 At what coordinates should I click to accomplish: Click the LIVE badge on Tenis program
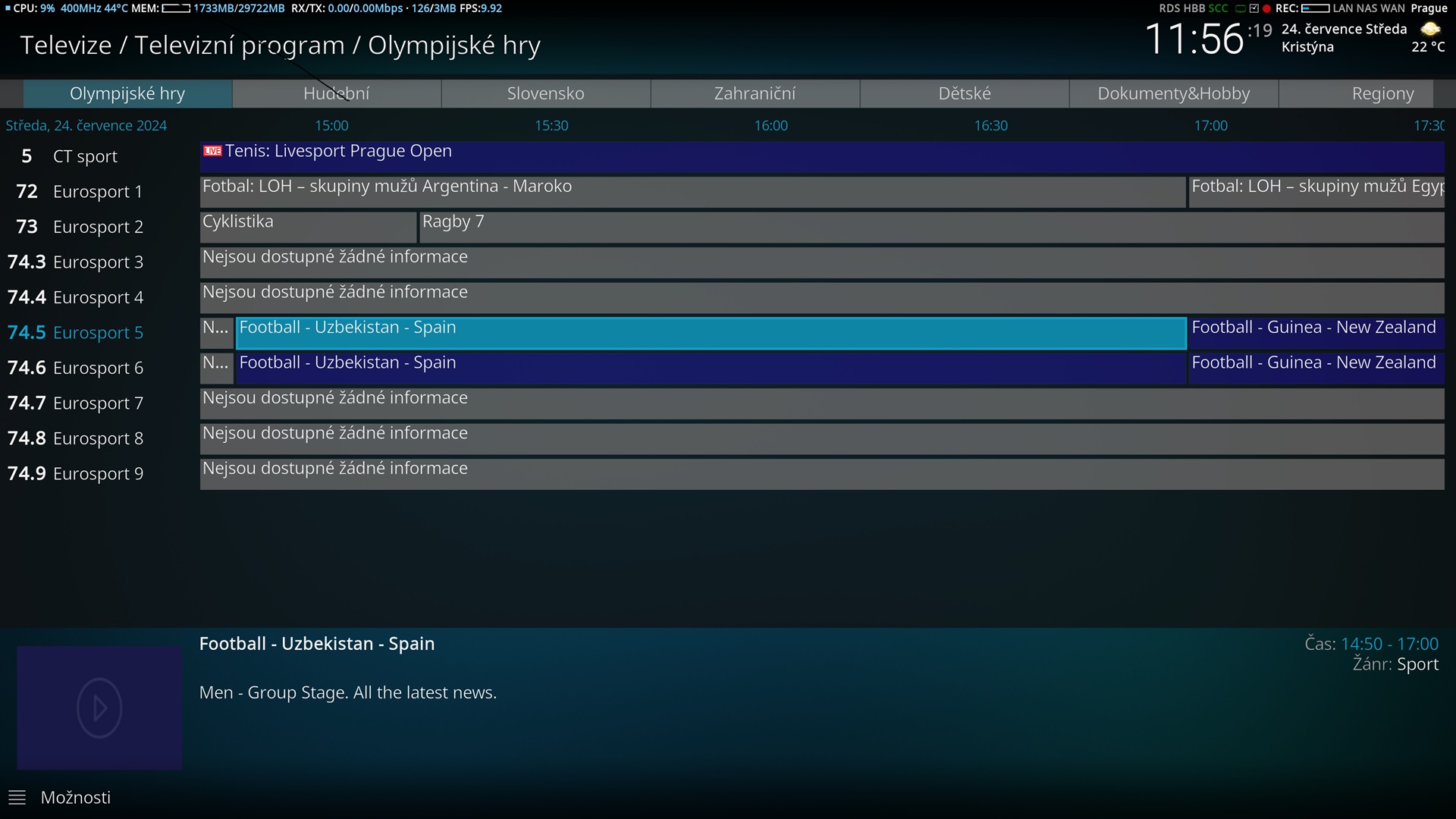click(212, 151)
